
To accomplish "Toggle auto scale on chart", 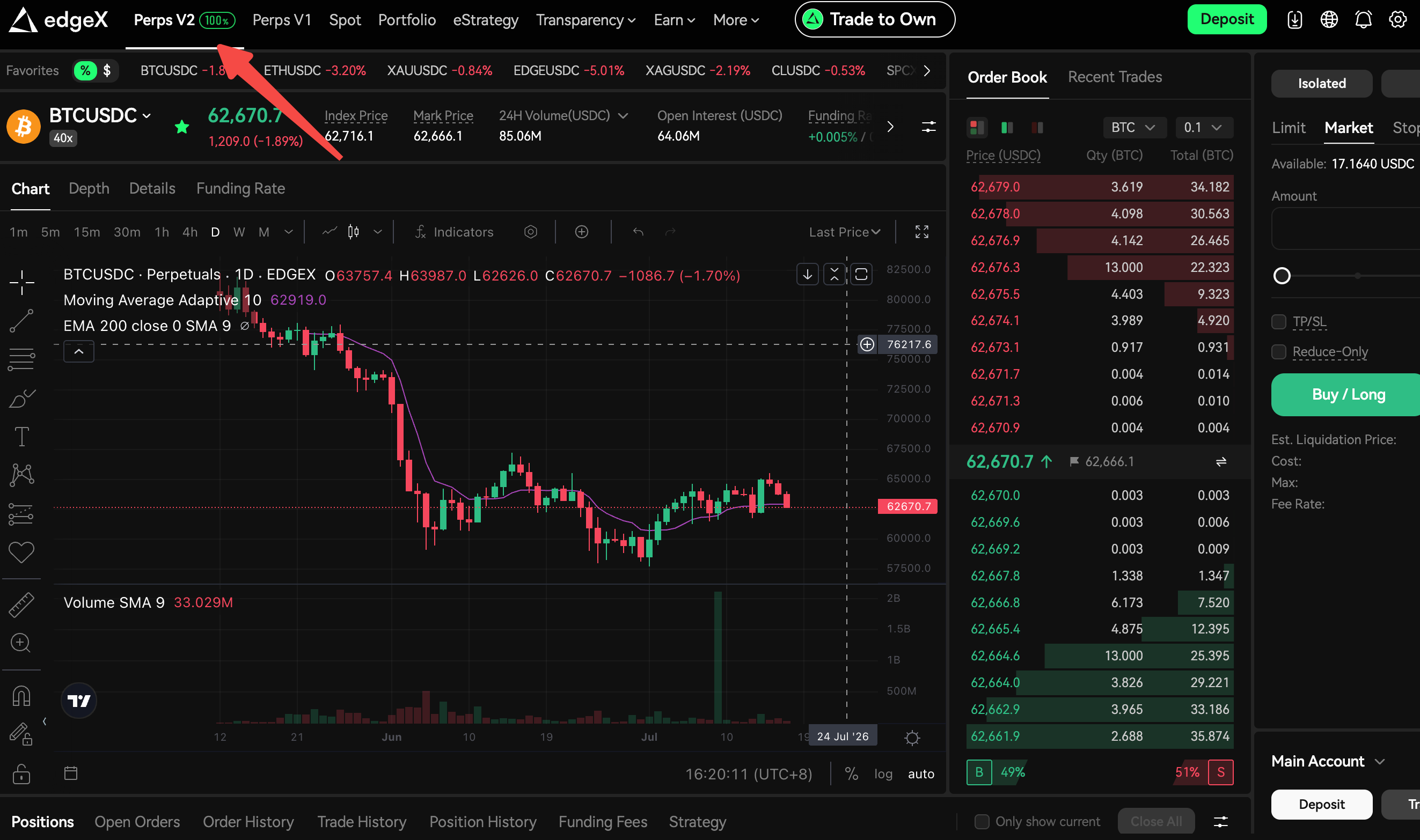I will (920, 774).
